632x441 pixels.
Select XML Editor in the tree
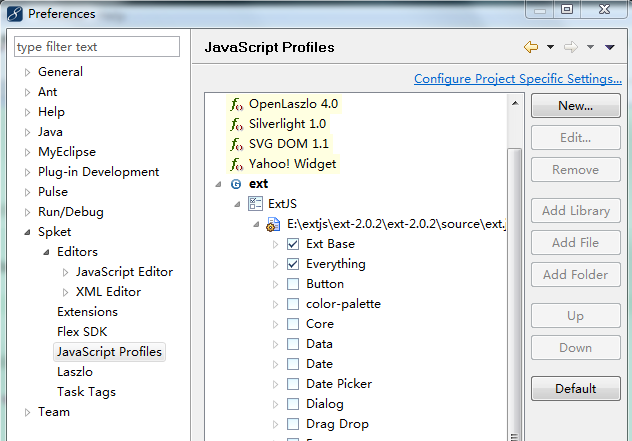point(108,292)
